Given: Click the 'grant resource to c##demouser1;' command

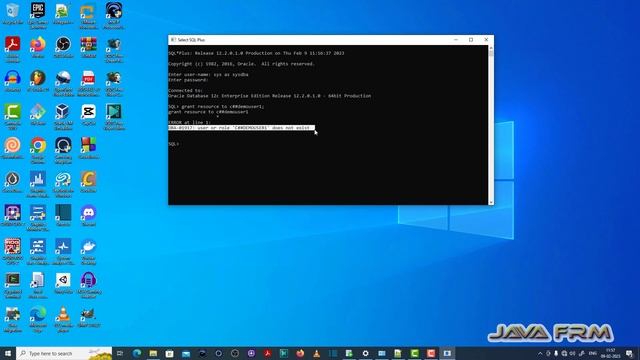Looking at the screenshot, I should [223, 107].
